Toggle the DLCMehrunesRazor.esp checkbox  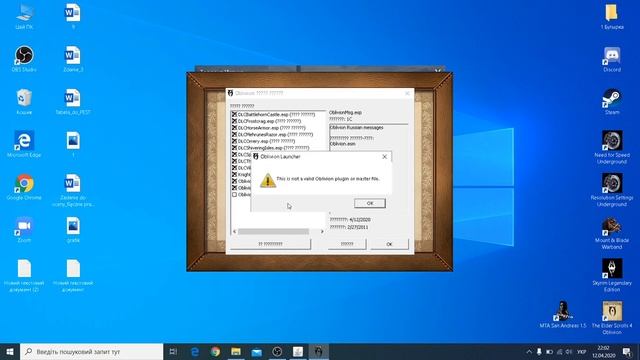pyautogui.click(x=234, y=134)
